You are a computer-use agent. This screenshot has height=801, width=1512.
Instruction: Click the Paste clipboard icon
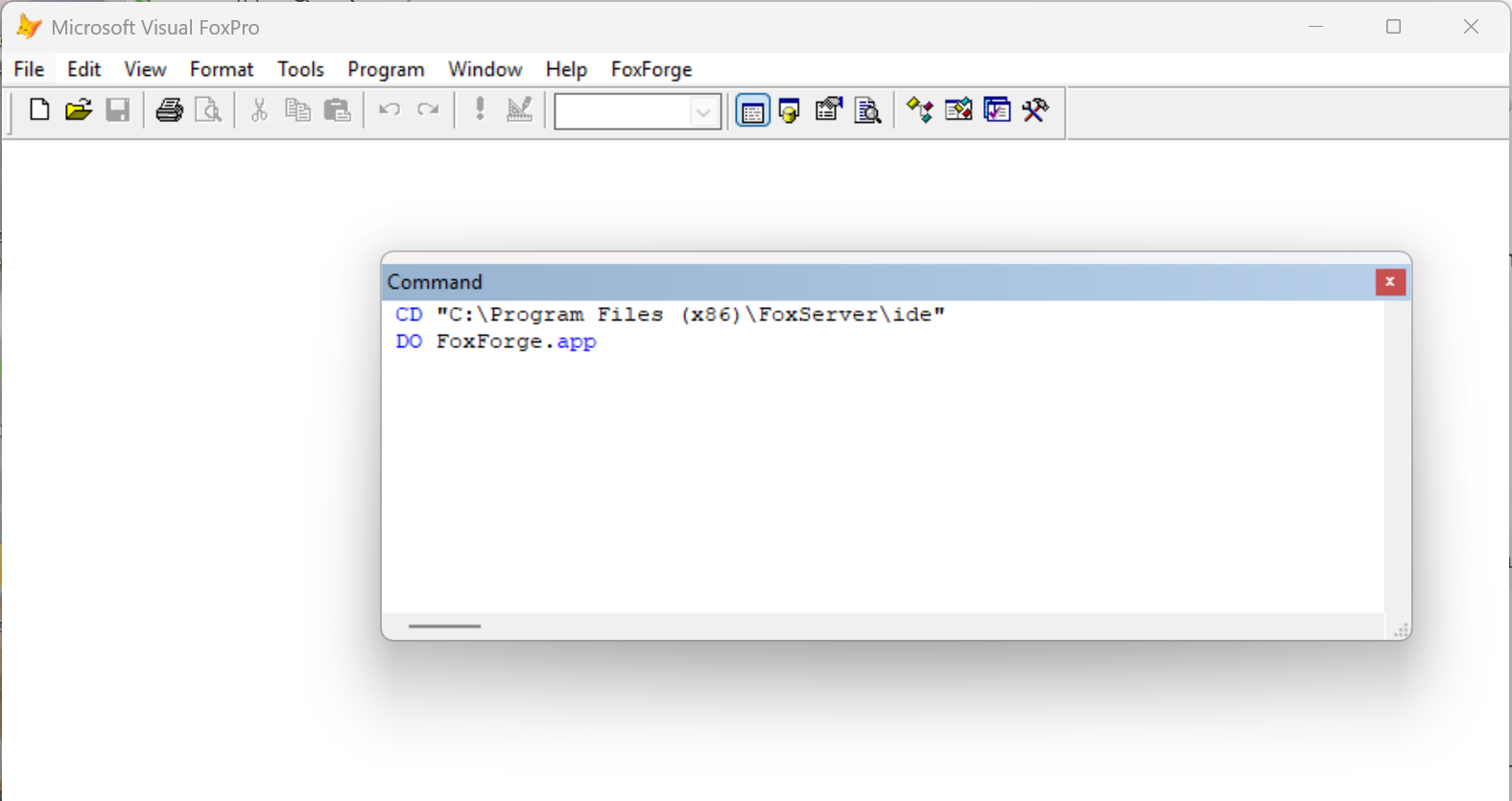338,110
